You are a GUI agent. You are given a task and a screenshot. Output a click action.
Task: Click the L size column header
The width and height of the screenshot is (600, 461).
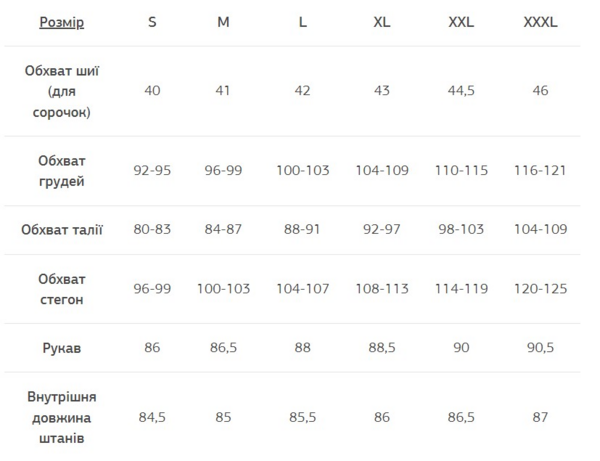(303, 22)
